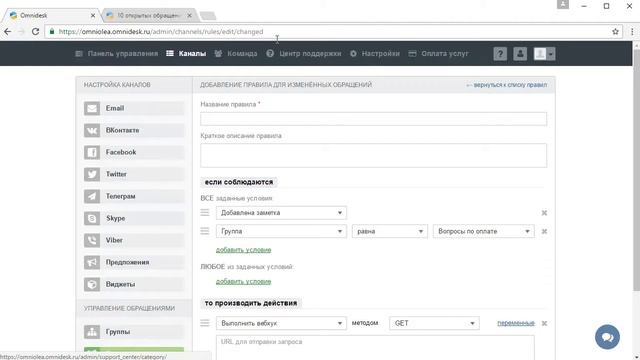Click drag handle of Выполнить вебхук row
The width and height of the screenshot is (640, 360).
(x=205, y=323)
